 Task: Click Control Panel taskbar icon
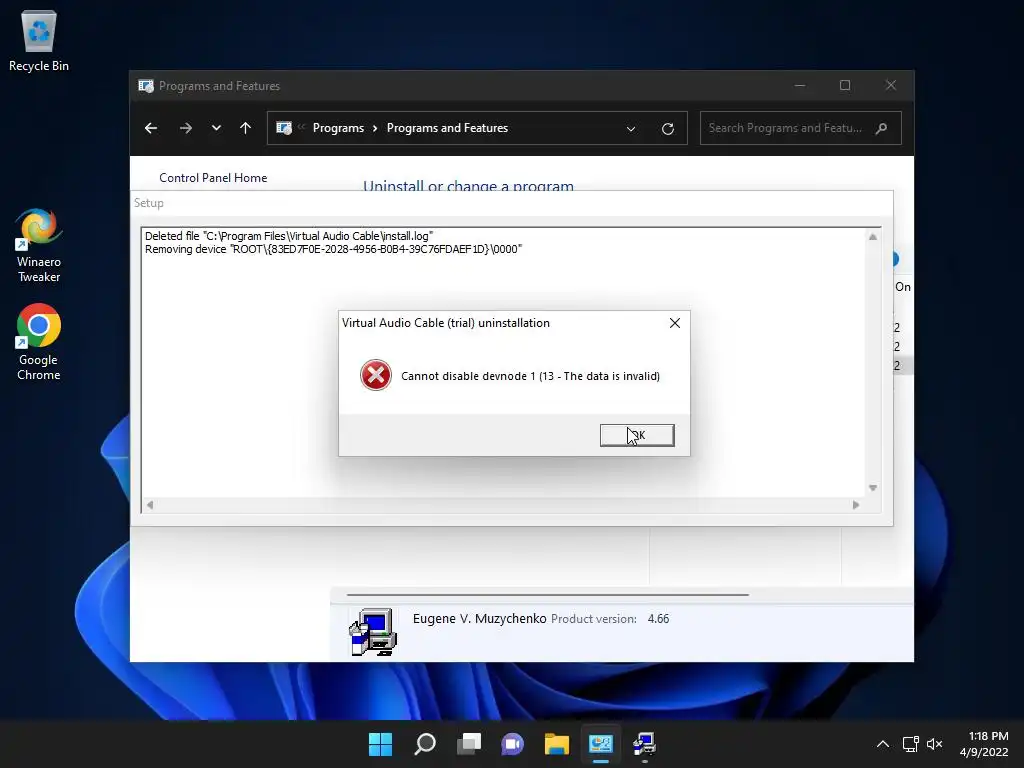pyautogui.click(x=601, y=744)
